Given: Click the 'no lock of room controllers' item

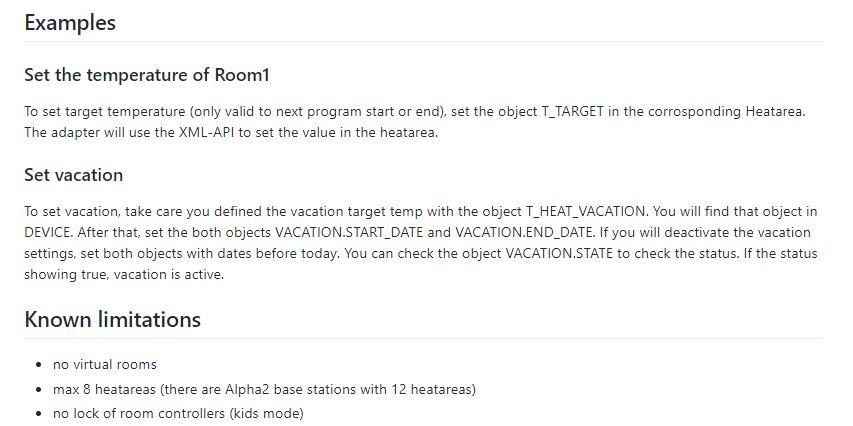Looking at the screenshot, I should point(178,413).
